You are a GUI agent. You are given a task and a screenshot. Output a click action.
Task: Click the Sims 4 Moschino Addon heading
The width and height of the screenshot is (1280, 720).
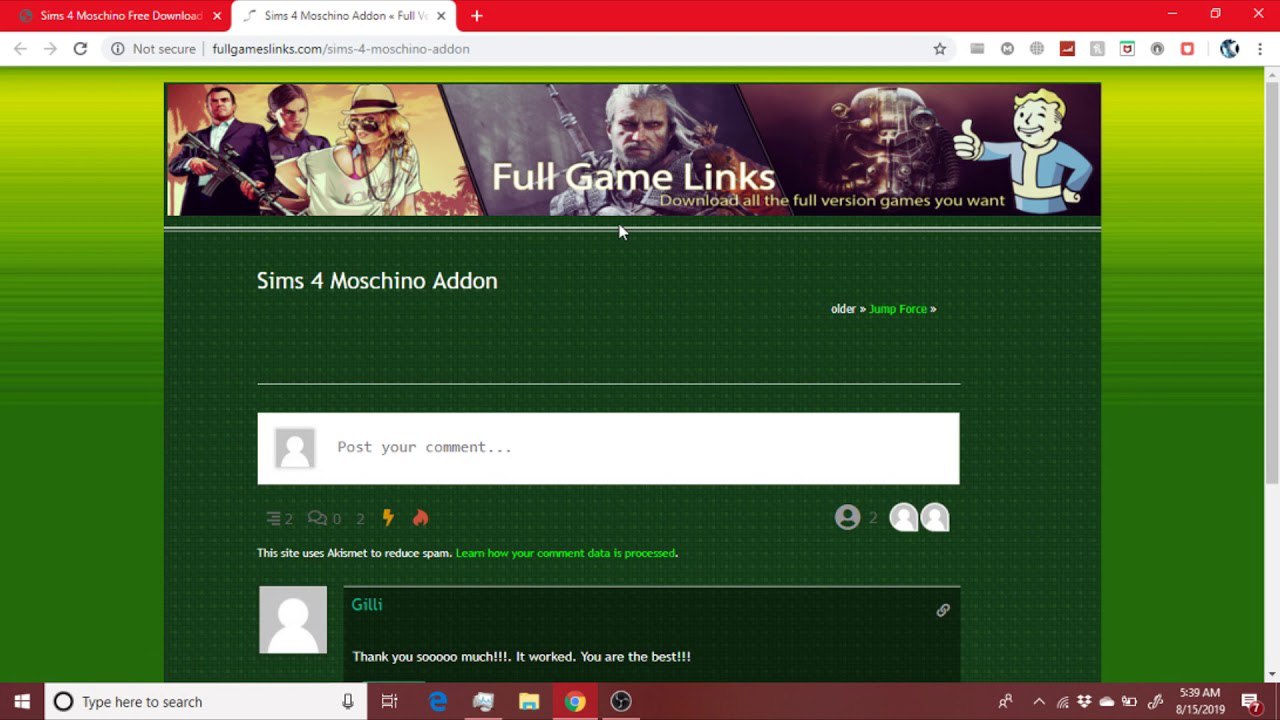(377, 281)
